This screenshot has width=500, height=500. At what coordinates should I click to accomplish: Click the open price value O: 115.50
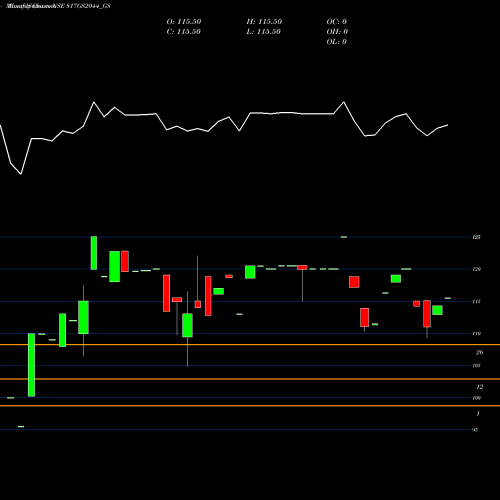coord(184,22)
